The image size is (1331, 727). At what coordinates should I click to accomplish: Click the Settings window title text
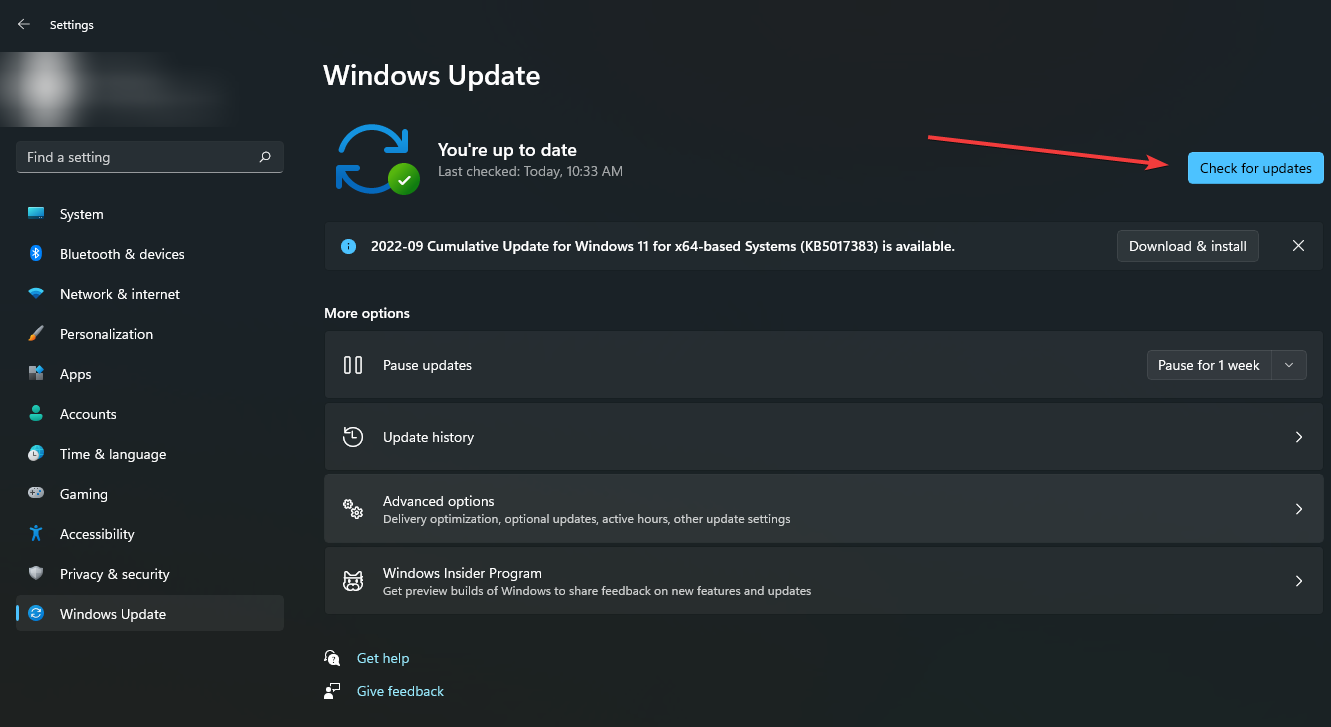(72, 25)
